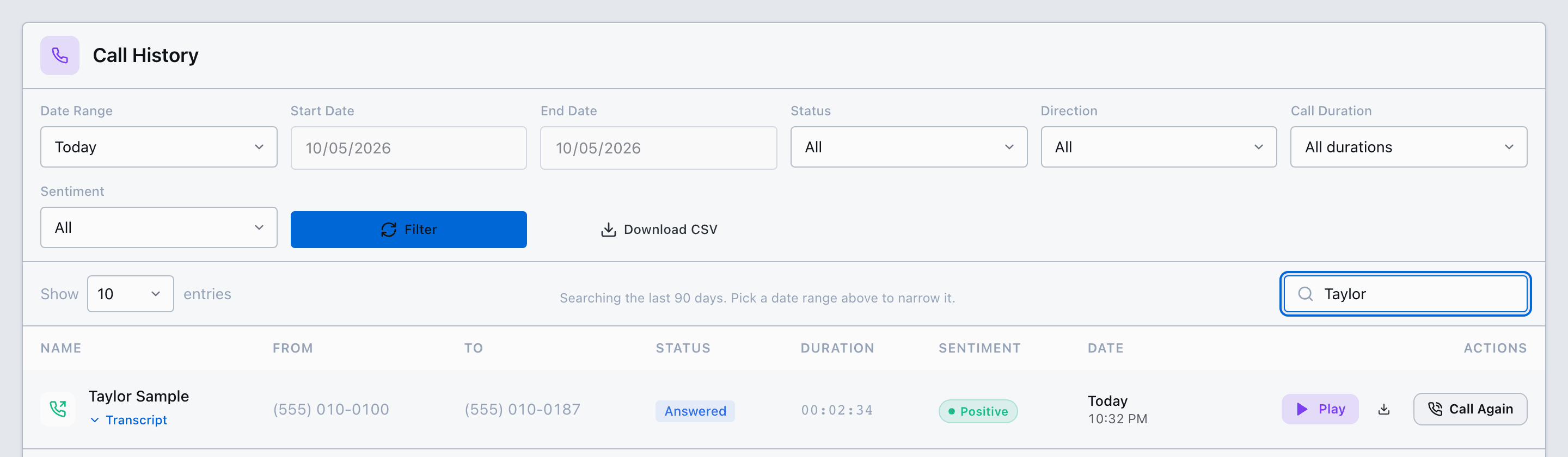Click Call Again for Taylor Sample
1568x457 pixels.
[1470, 409]
